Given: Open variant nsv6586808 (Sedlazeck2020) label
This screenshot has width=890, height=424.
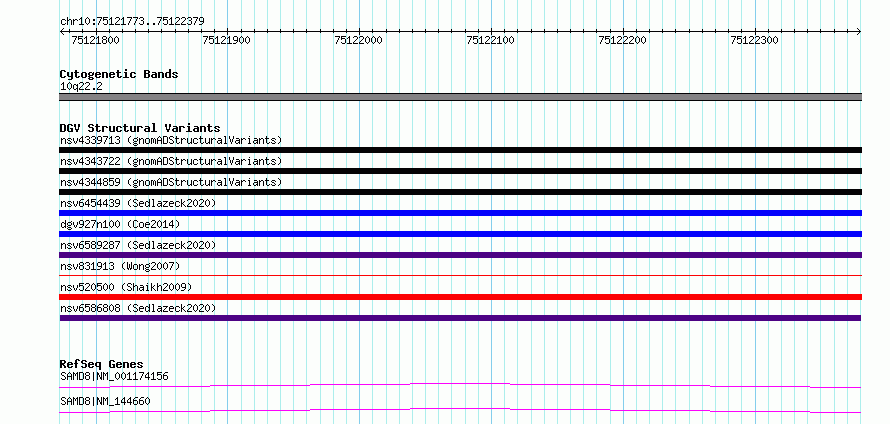Looking at the screenshot, I should pyautogui.click(x=138, y=308).
